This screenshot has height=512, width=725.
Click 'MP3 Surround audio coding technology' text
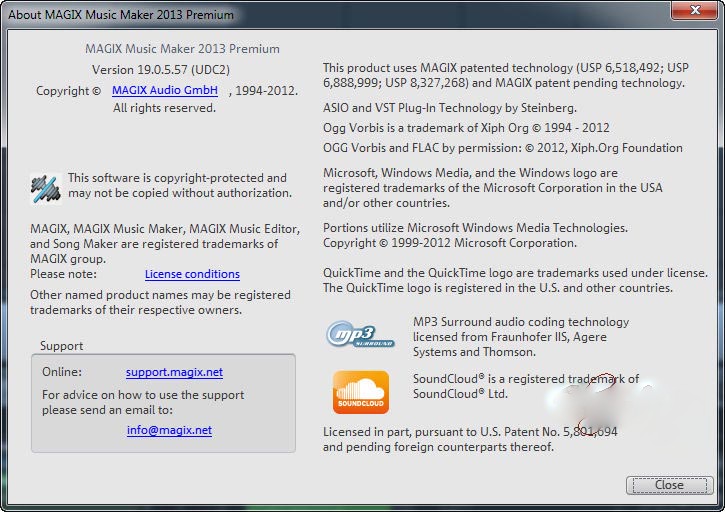(521, 322)
